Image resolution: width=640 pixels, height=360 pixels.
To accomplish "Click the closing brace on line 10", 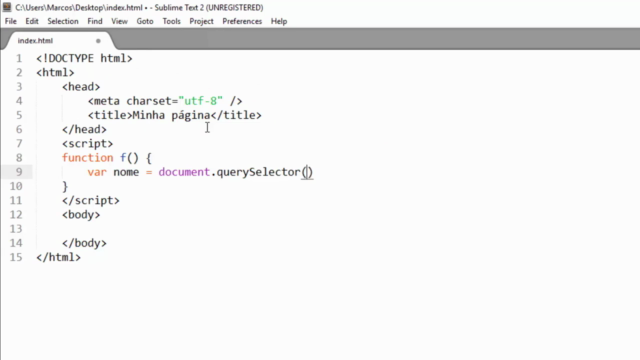I will pos(65,187).
